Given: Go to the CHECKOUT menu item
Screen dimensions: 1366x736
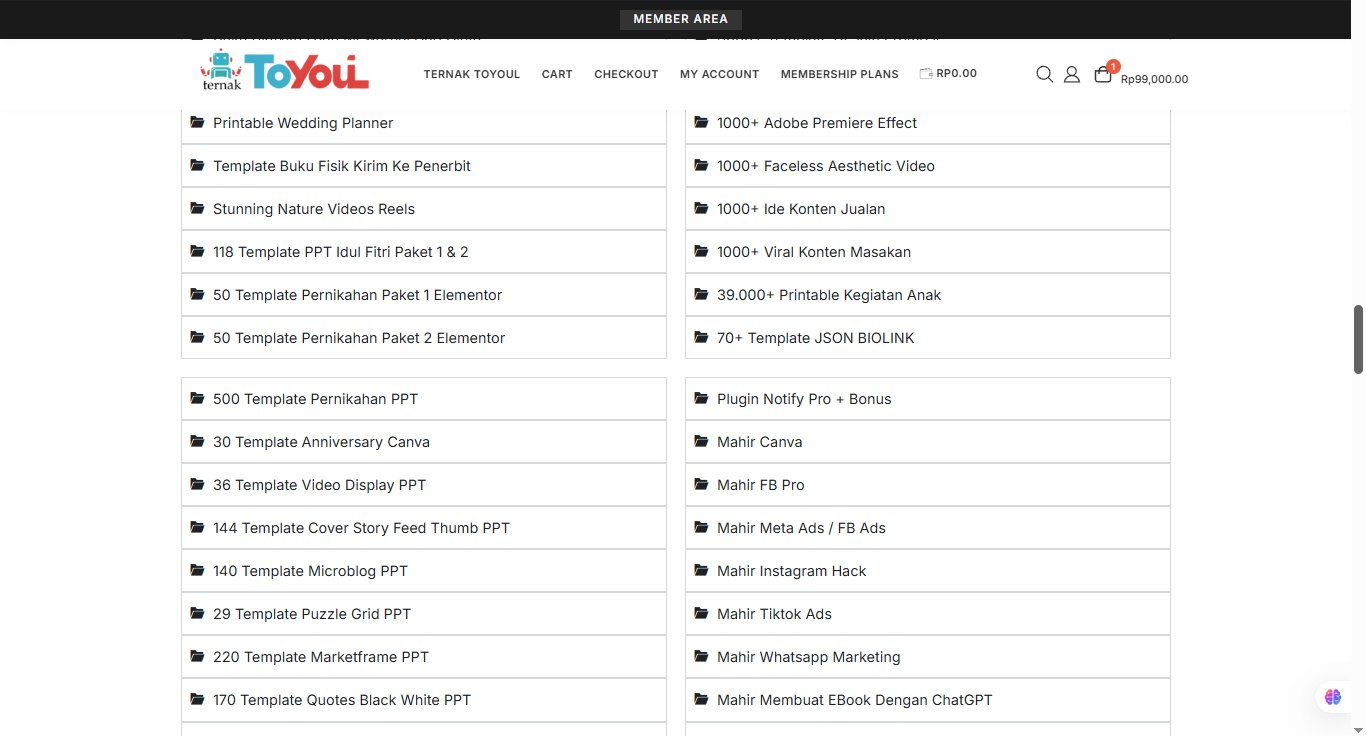Looking at the screenshot, I should pyautogui.click(x=626, y=74).
